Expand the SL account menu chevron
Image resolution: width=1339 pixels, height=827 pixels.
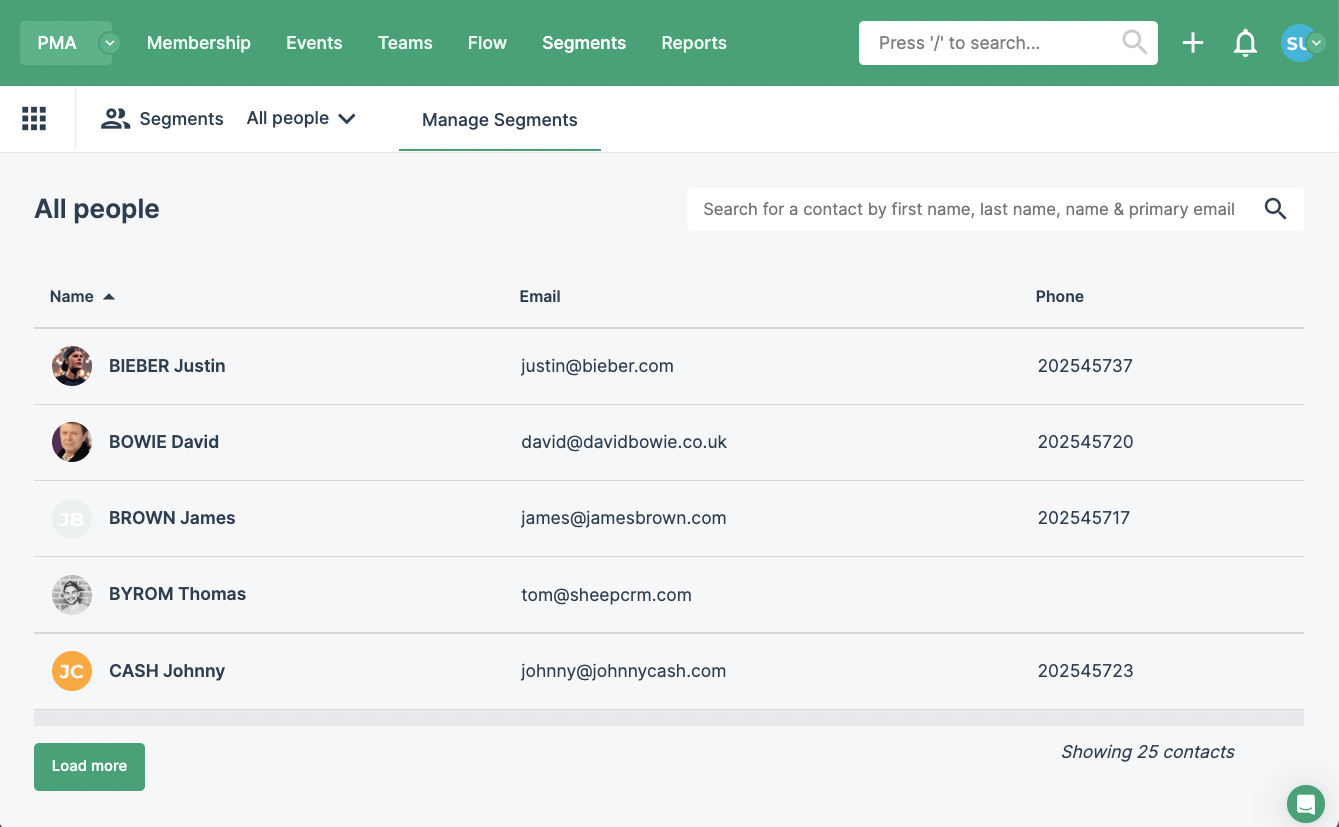[x=1317, y=43]
